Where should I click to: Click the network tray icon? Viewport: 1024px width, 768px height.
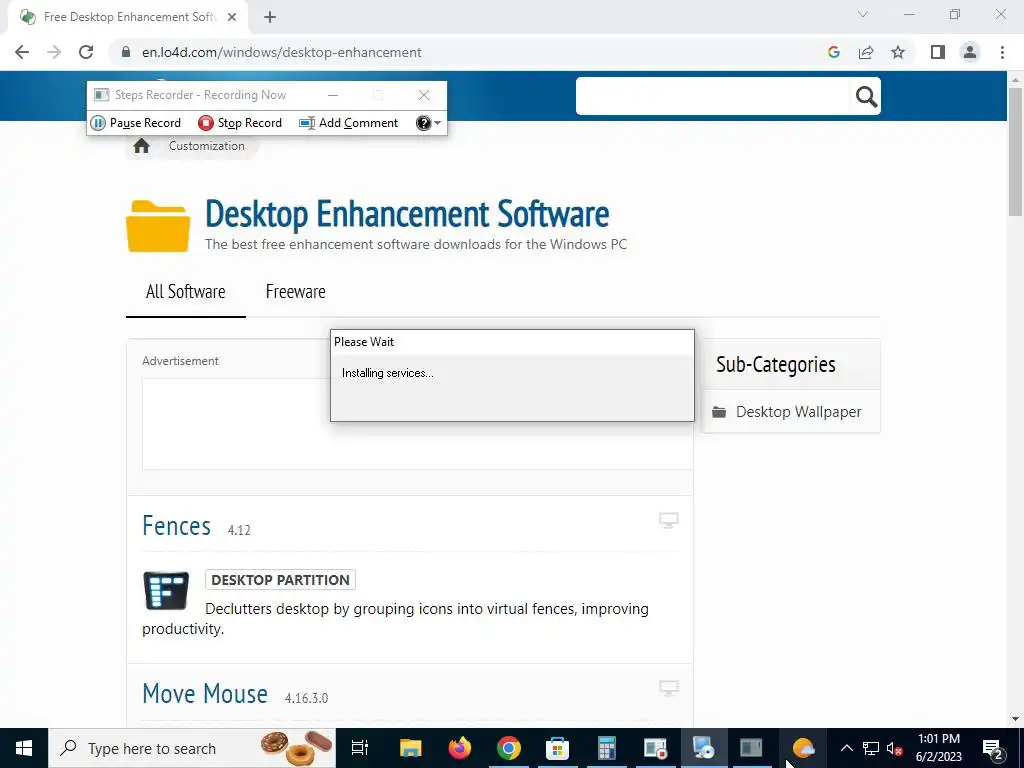[871, 748]
